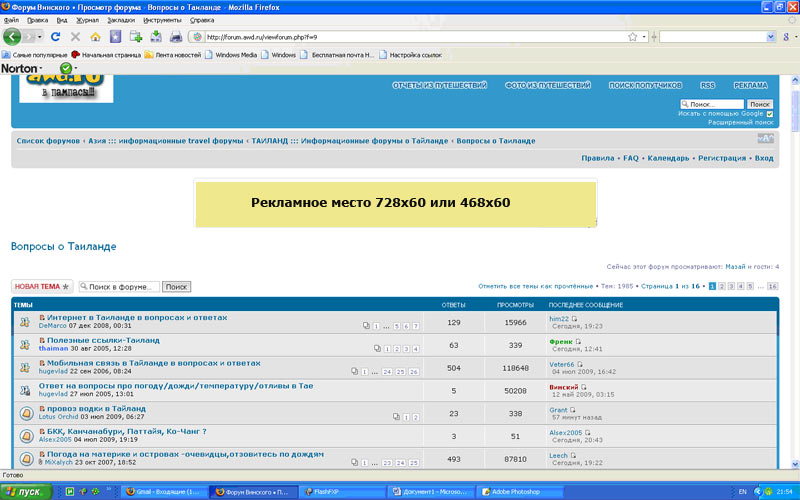Bookmark this page with the address bar star
The width and height of the screenshot is (800, 500).
click(x=633, y=37)
